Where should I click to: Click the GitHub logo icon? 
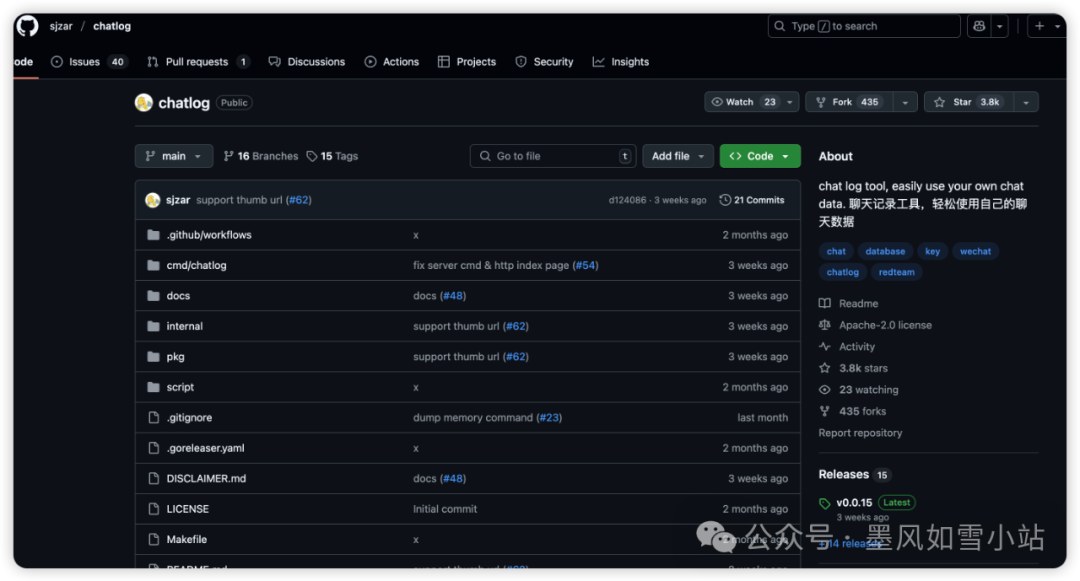click(x=28, y=26)
